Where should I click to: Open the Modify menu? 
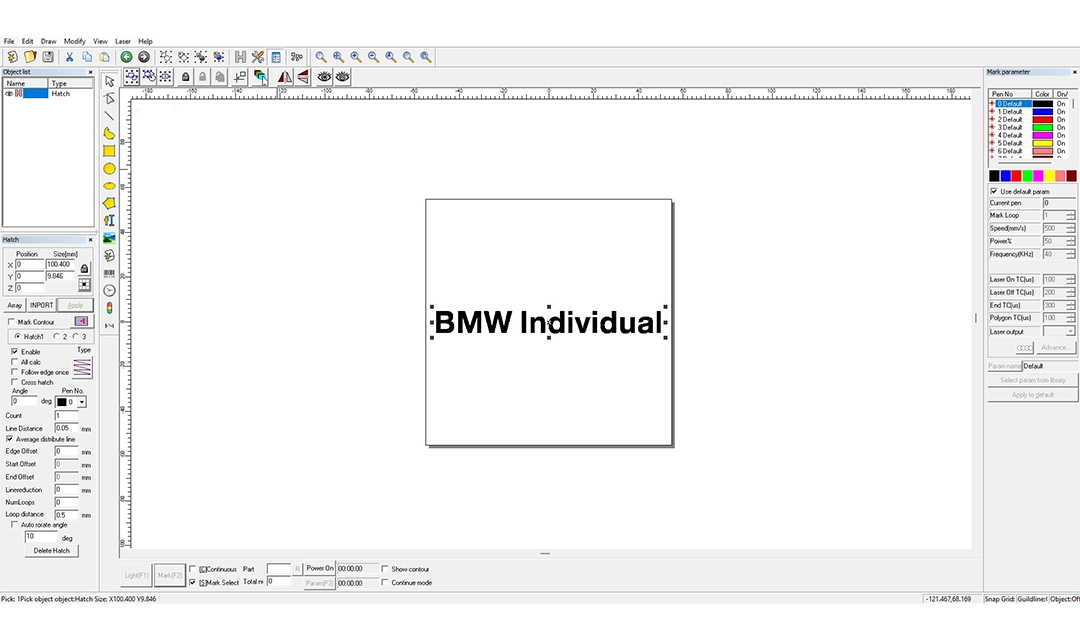pos(74,41)
